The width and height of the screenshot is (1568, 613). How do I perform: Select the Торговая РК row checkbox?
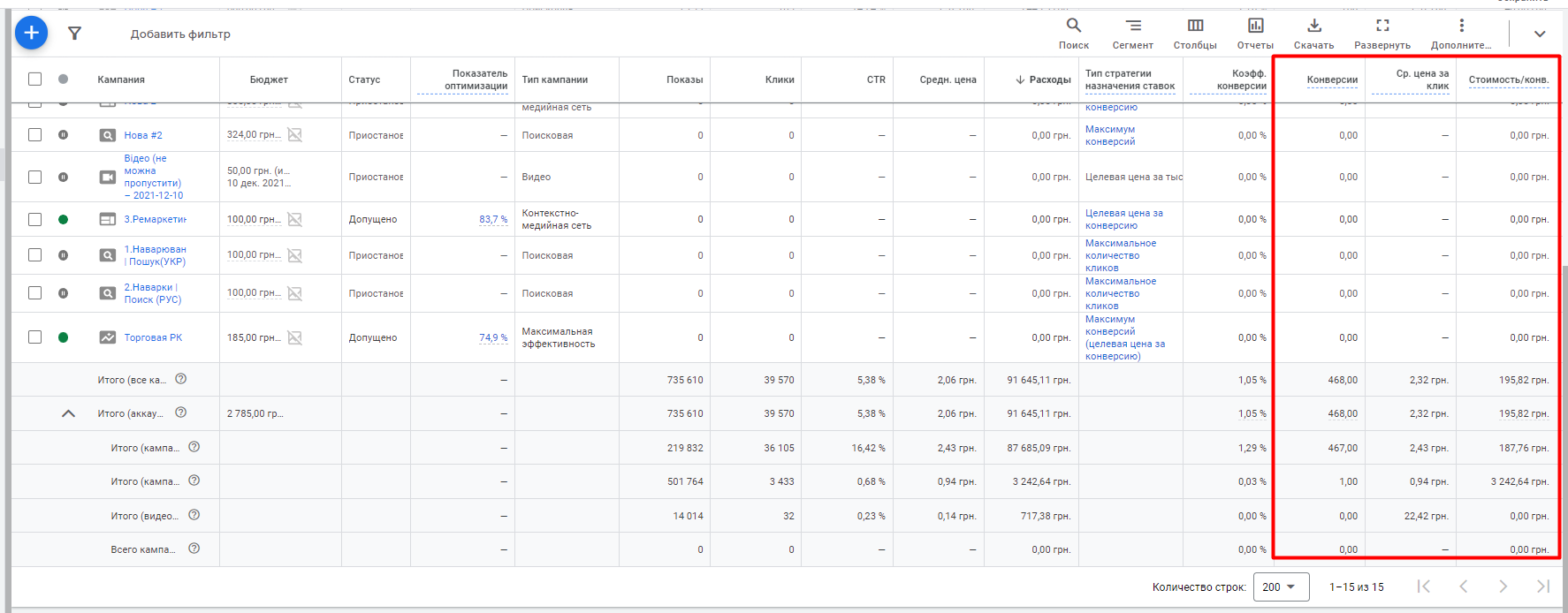click(34, 337)
